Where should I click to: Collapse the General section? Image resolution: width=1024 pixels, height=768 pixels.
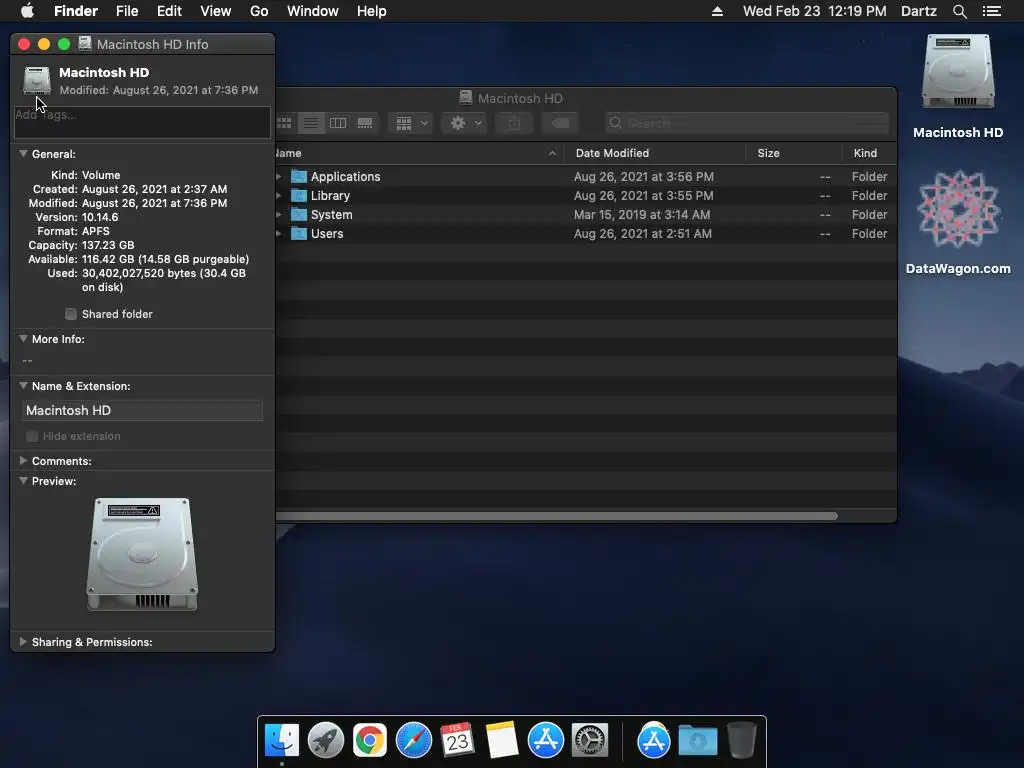point(24,154)
